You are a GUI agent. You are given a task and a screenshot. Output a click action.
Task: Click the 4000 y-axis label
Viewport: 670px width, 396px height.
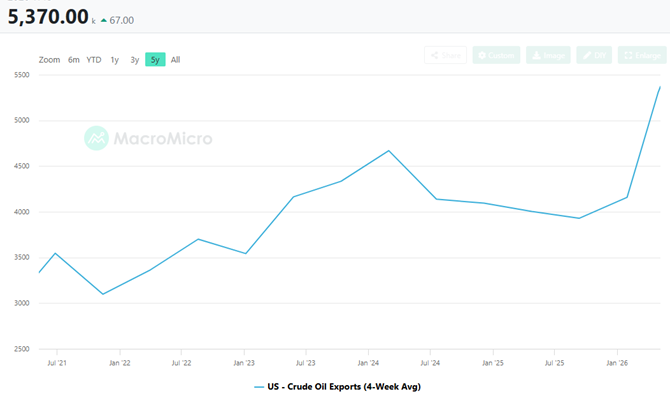[x=22, y=212]
